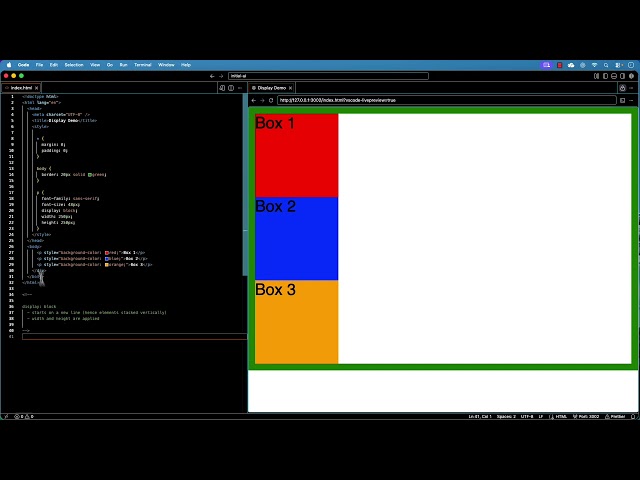Viewport: 640px width, 480px height.
Task: Select the index.html editor tab
Action: point(21,88)
